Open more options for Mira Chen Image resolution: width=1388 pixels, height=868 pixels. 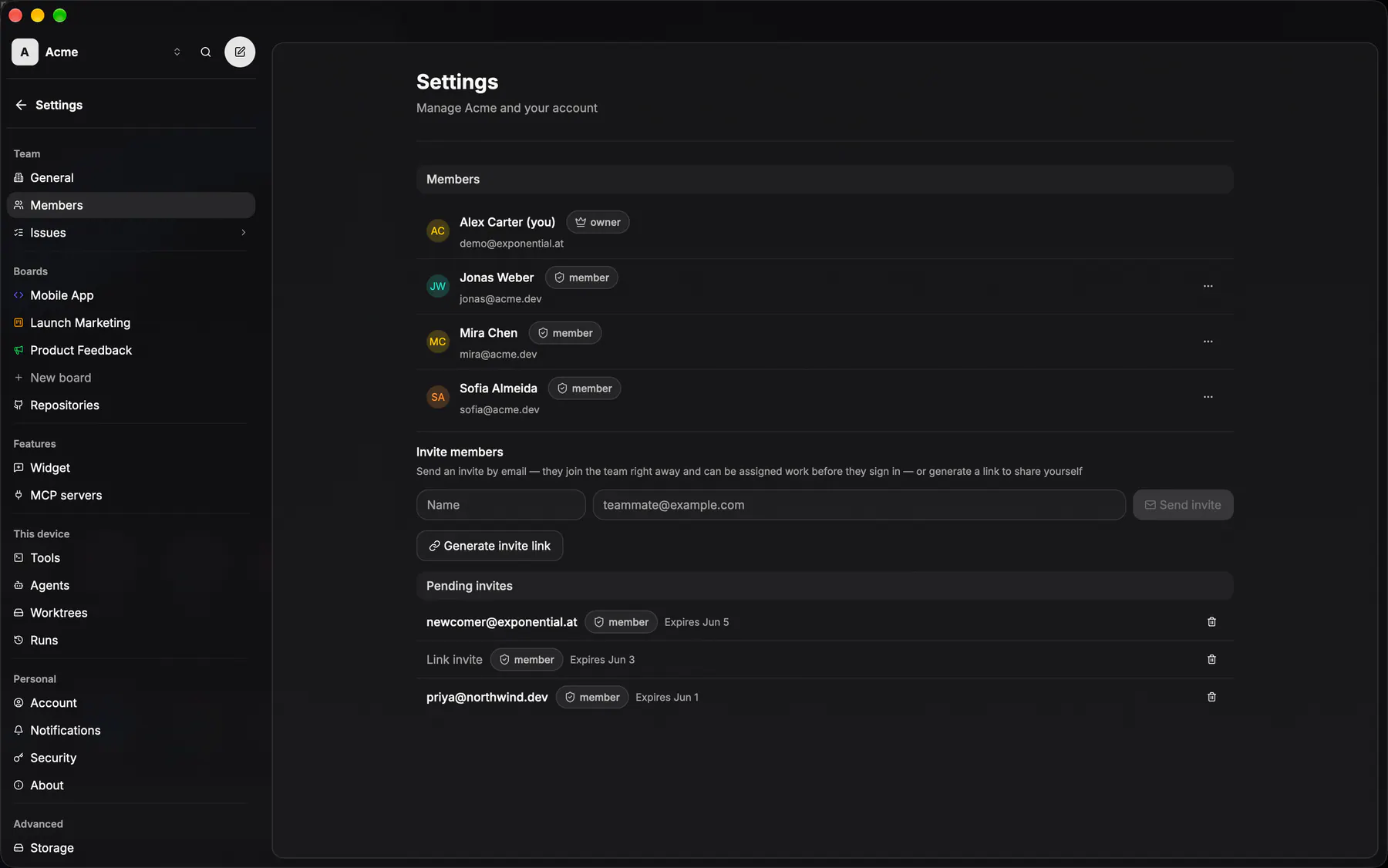[x=1208, y=341]
